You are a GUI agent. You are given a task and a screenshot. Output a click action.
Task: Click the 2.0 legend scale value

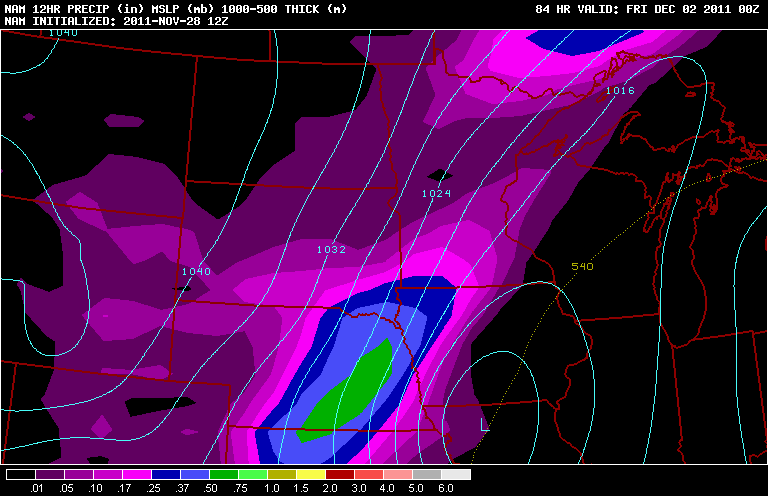click(x=330, y=488)
